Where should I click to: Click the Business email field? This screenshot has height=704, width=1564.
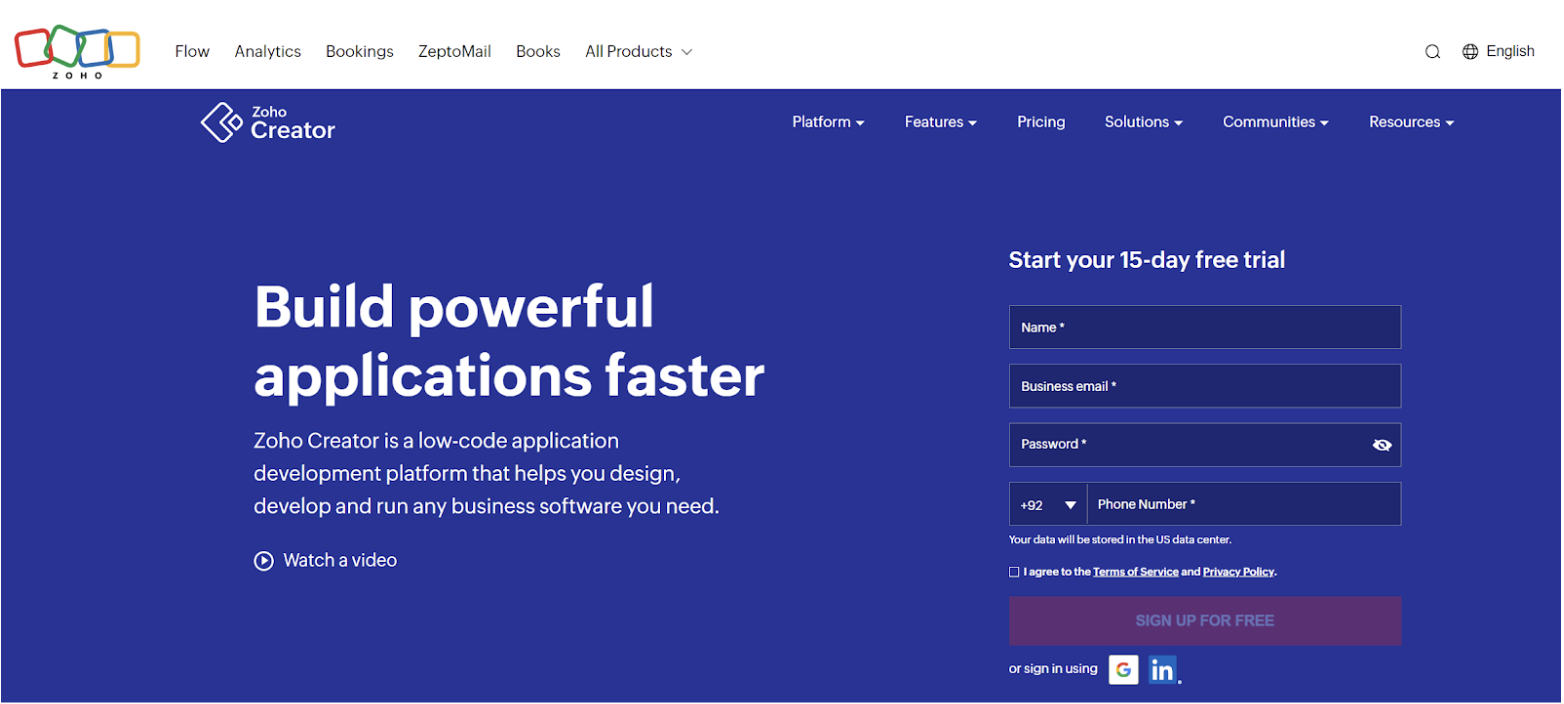click(1205, 386)
